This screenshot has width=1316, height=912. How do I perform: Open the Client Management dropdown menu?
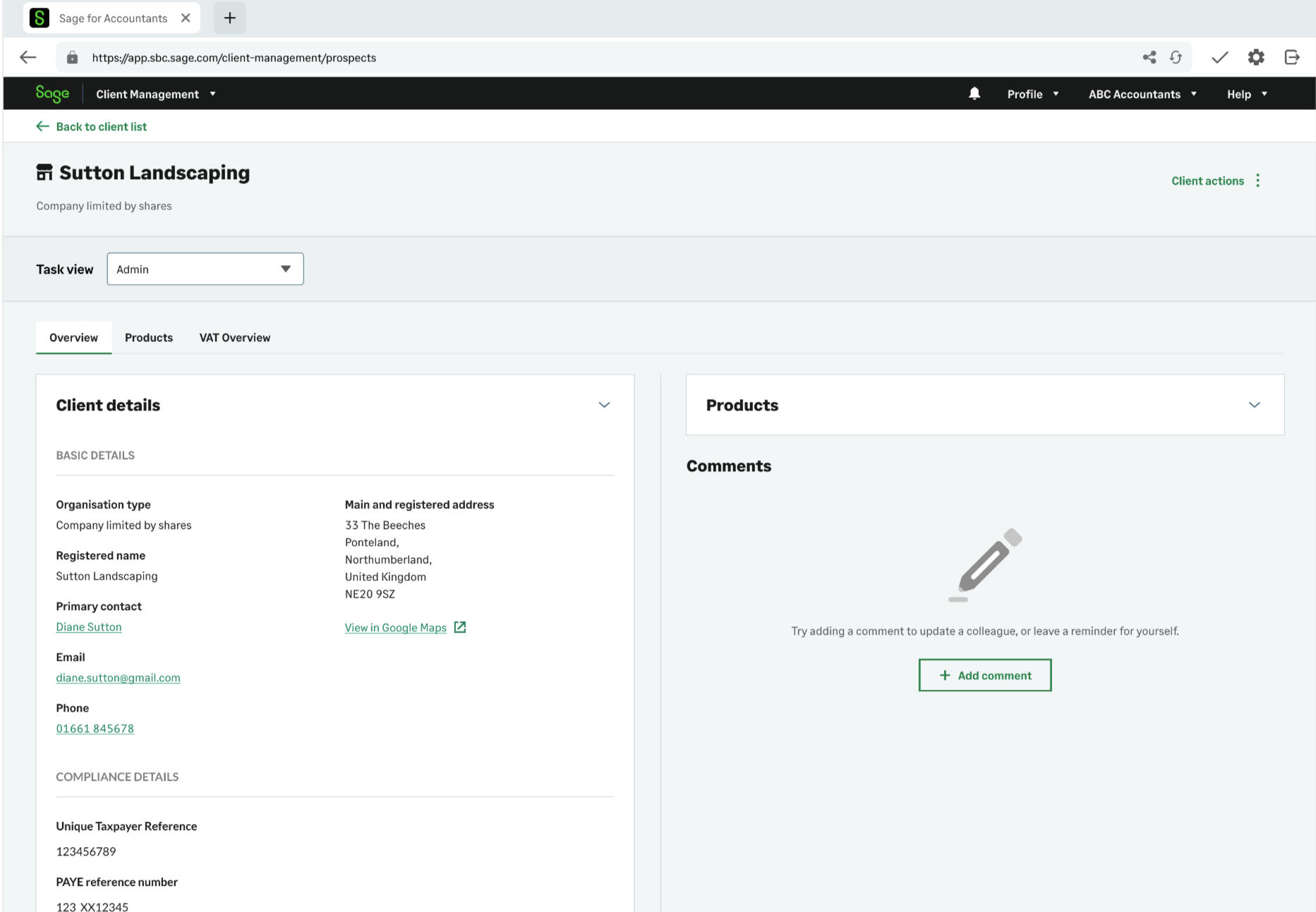coord(155,95)
